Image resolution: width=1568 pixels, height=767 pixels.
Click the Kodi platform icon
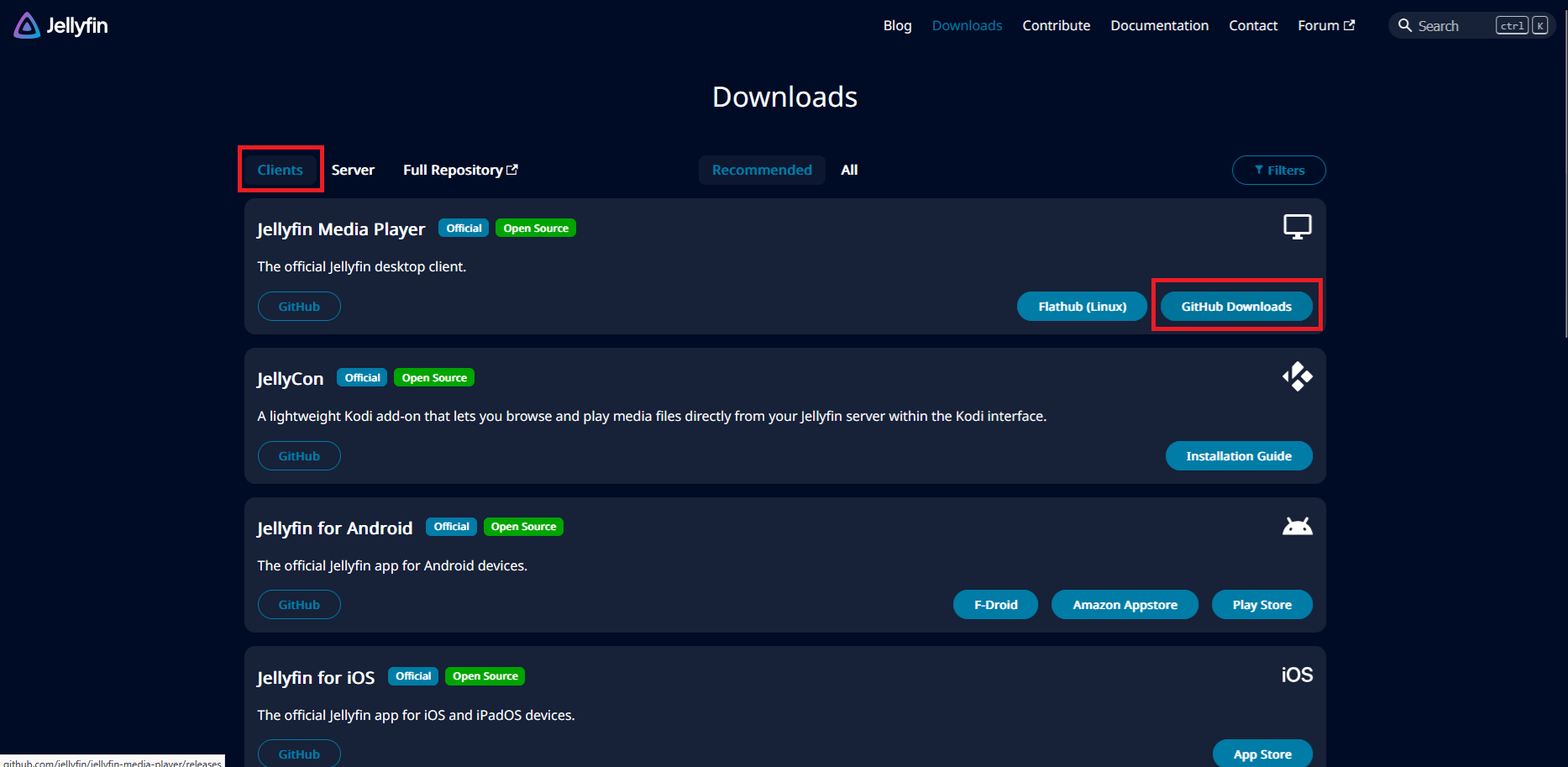coord(1297,376)
